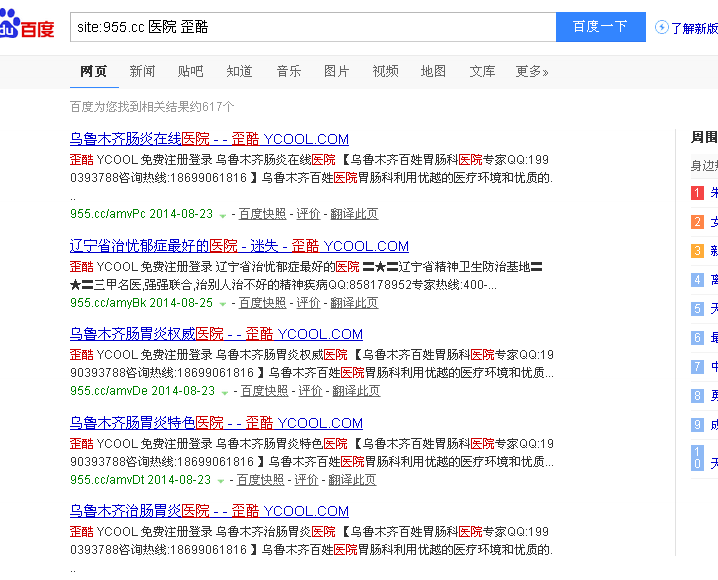This screenshot has width=718, height=580.
Task: Click 评价 for the 955.cc/amvDt result
Action: pos(306,479)
